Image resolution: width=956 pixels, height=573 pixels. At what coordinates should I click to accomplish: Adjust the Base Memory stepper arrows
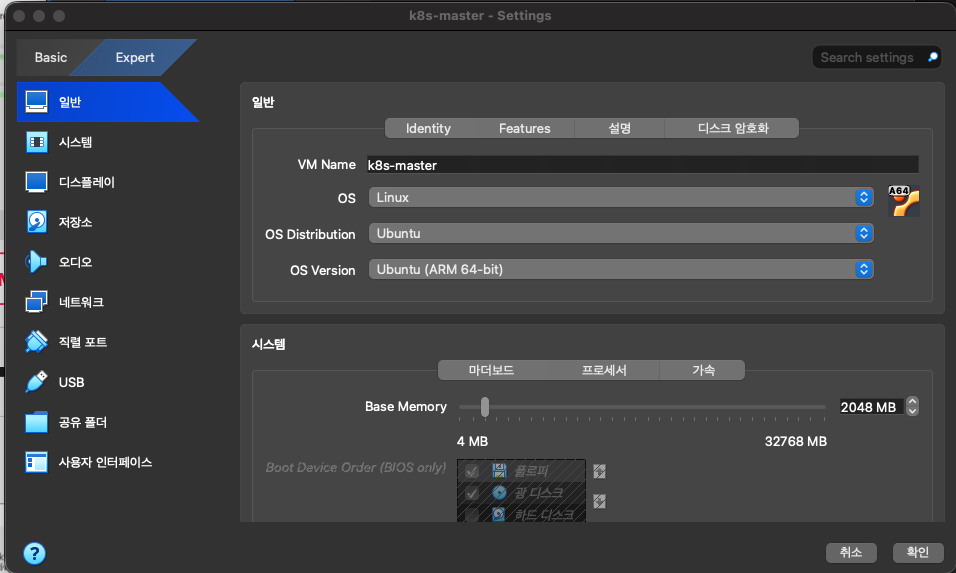click(912, 407)
